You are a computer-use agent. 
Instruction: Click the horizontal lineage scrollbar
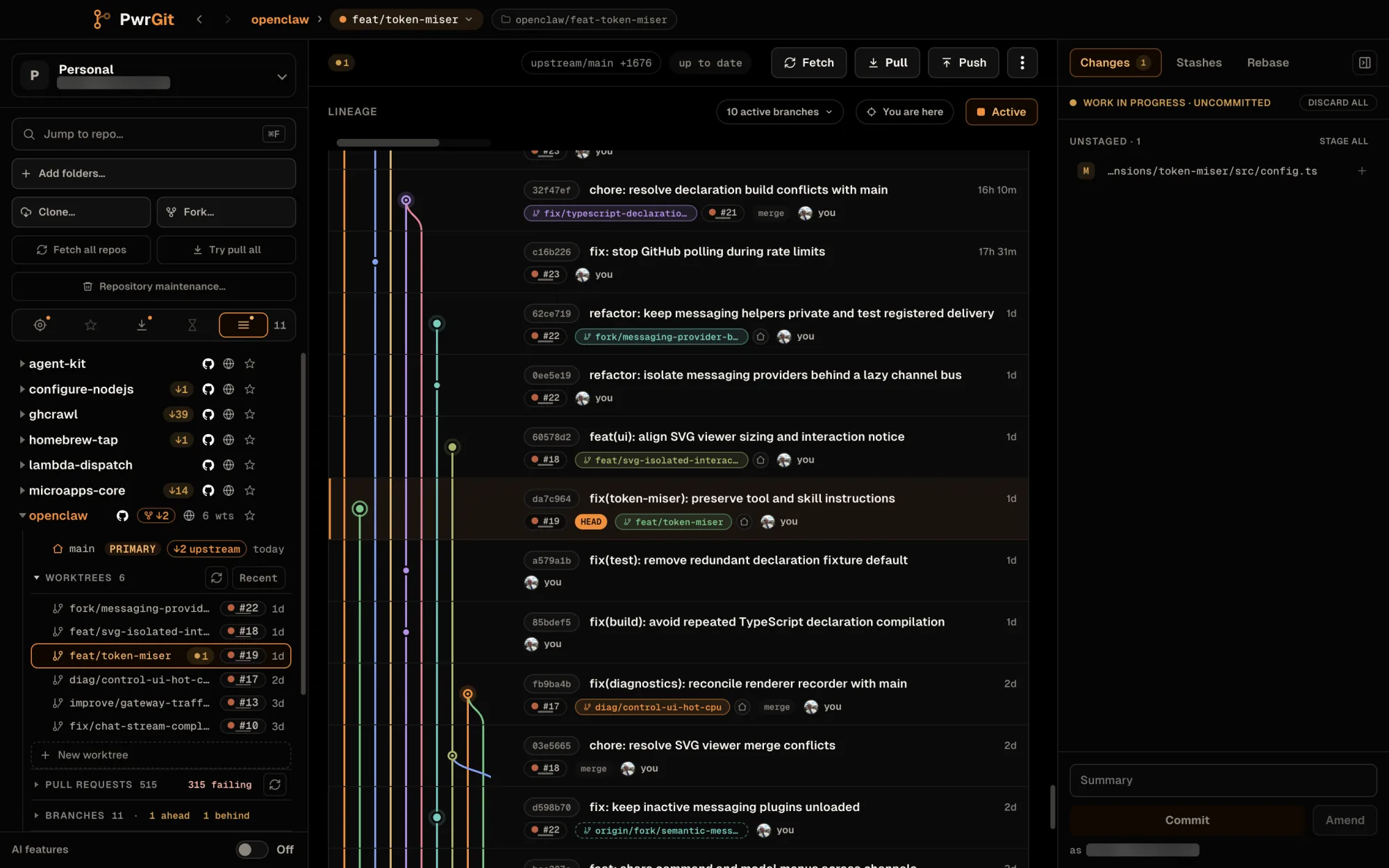(388, 143)
